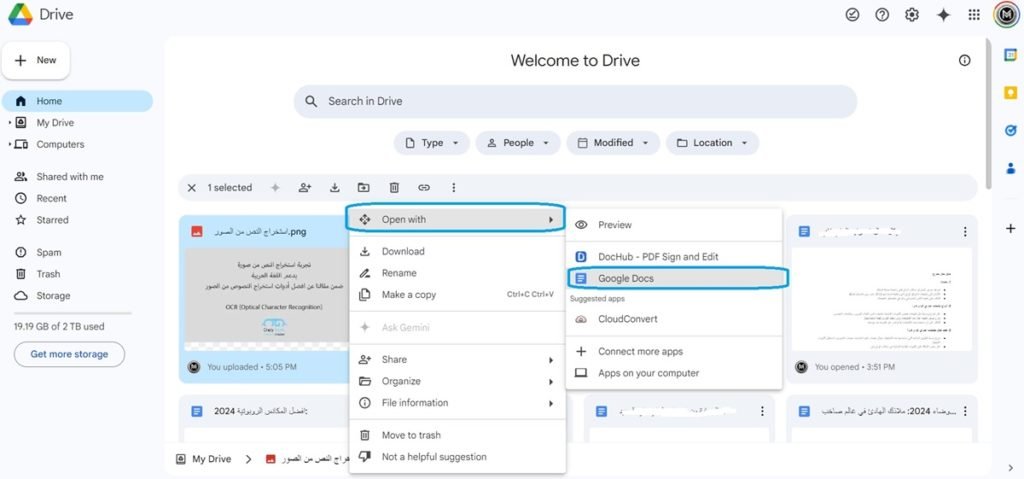The width and height of the screenshot is (1024, 479).
Task: Choose Connect more apps
Action: click(x=674, y=352)
